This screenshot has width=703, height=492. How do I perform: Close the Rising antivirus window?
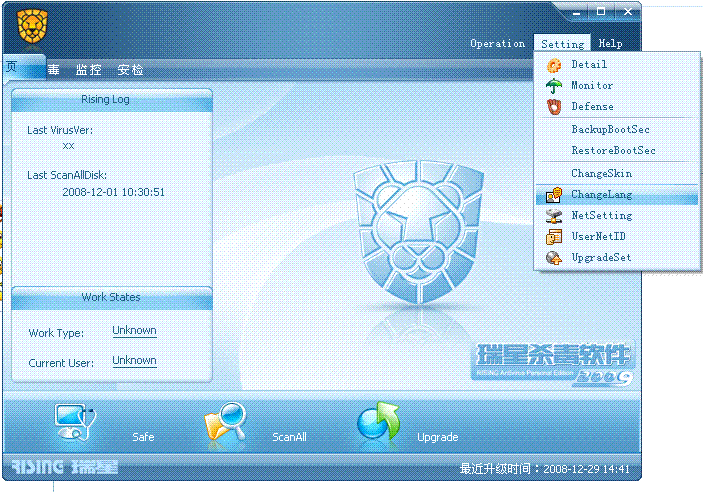click(x=628, y=12)
